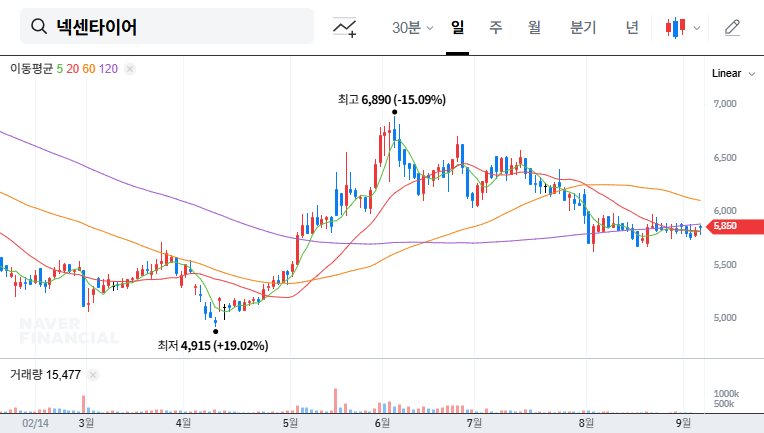Click the 8월 date axis label

(x=586, y=423)
